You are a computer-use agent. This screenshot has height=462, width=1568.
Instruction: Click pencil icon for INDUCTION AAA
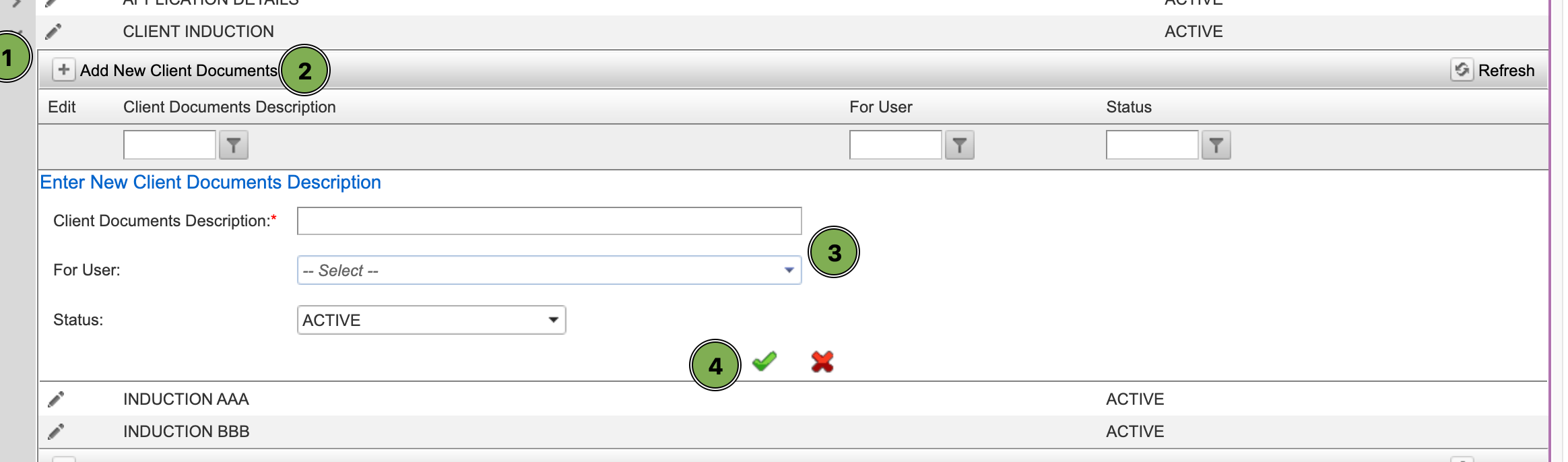coord(56,399)
